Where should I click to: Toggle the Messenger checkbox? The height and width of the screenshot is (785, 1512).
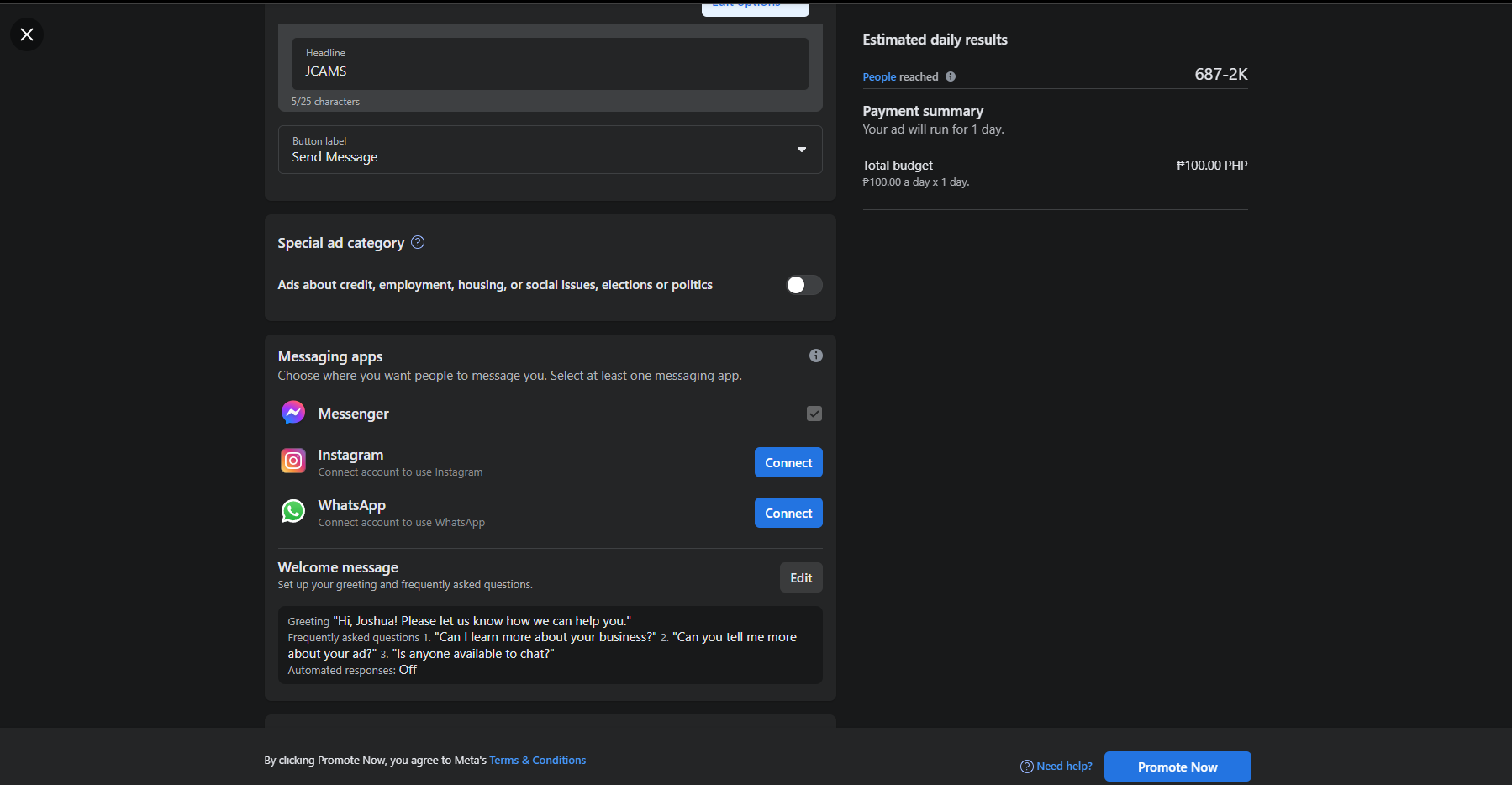coord(814,414)
